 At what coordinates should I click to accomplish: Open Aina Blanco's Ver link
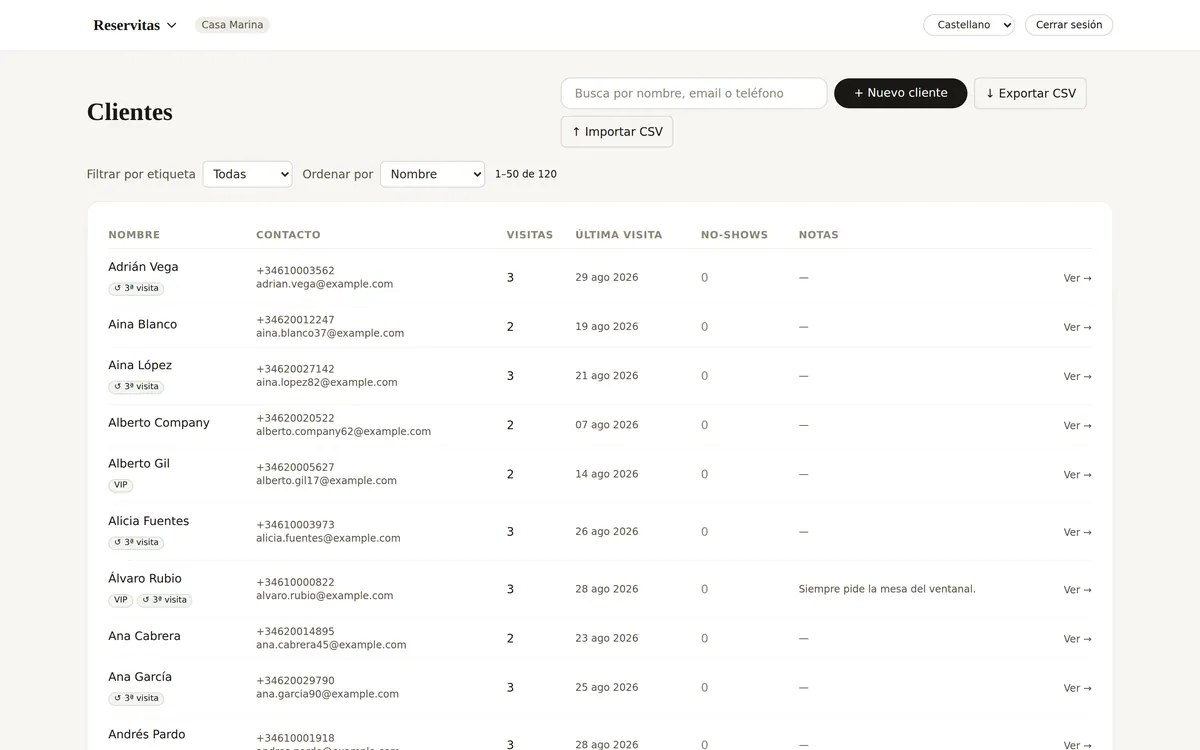(x=1077, y=327)
